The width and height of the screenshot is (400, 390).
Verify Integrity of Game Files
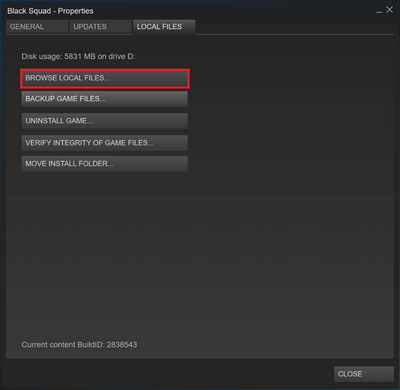pos(105,143)
